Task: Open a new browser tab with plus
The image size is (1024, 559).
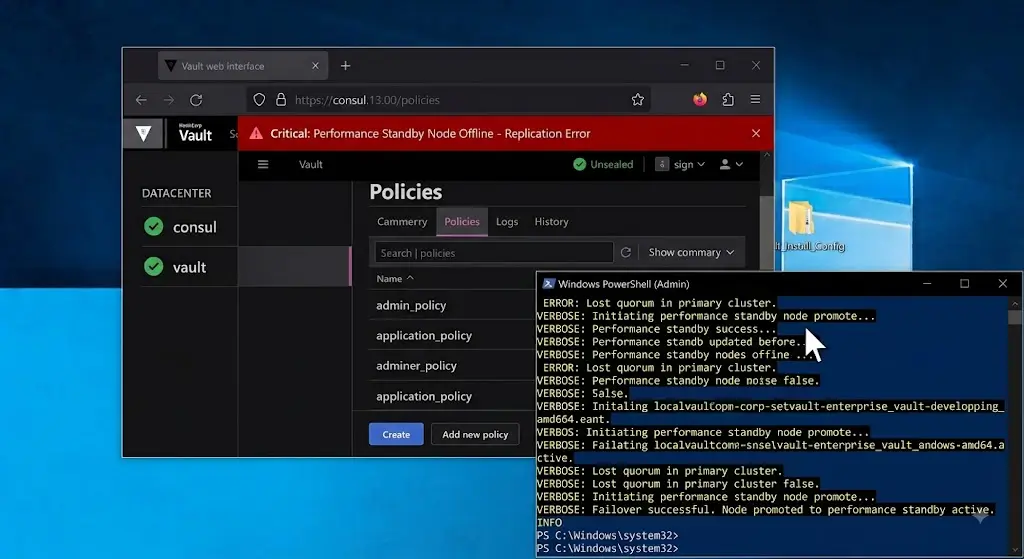Action: (x=345, y=65)
